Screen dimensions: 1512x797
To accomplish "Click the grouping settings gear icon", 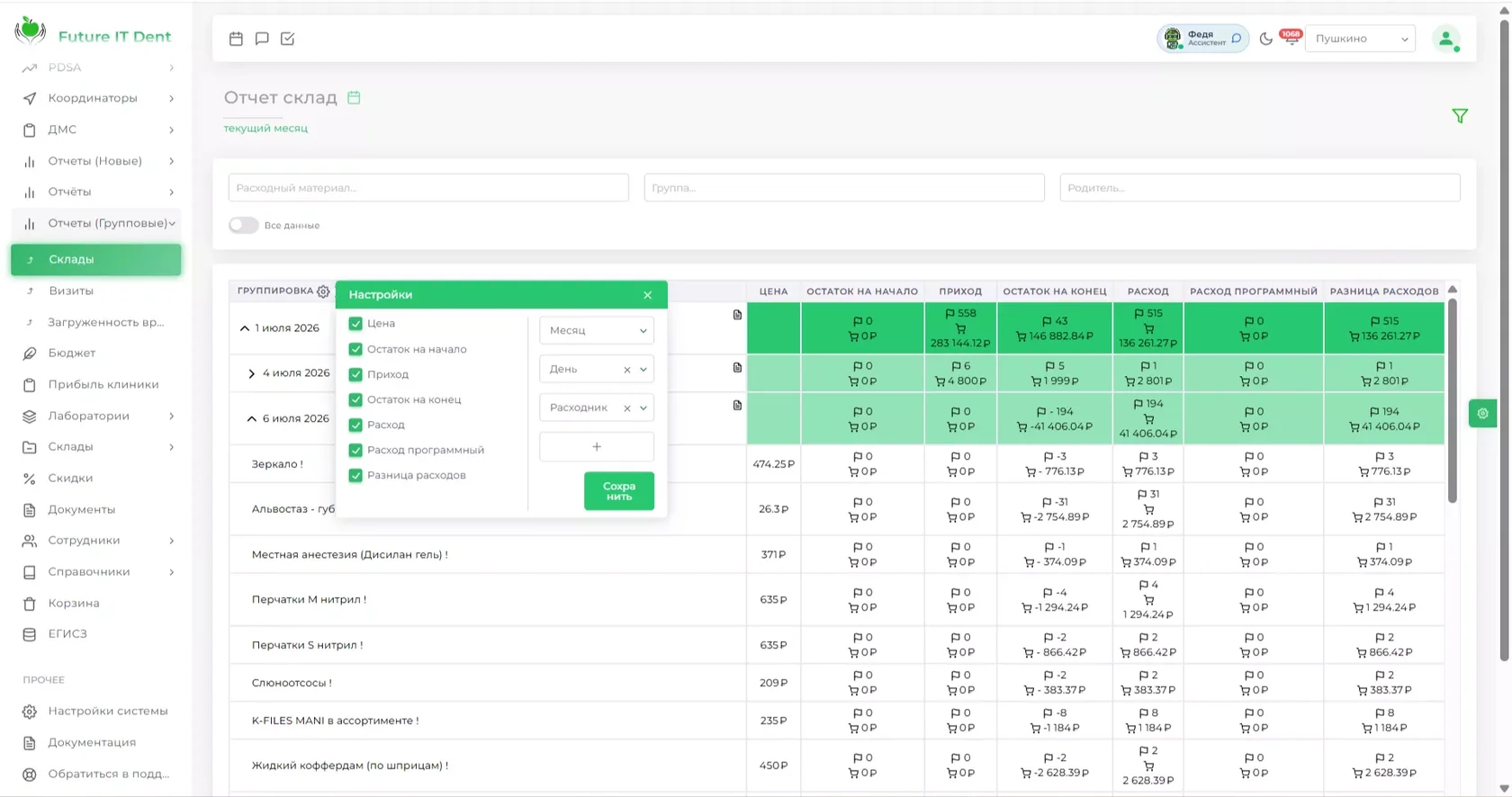I will 323,291.
